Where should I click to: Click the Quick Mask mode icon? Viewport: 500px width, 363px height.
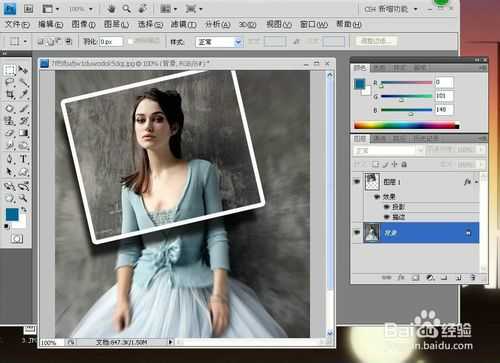pos(17,239)
